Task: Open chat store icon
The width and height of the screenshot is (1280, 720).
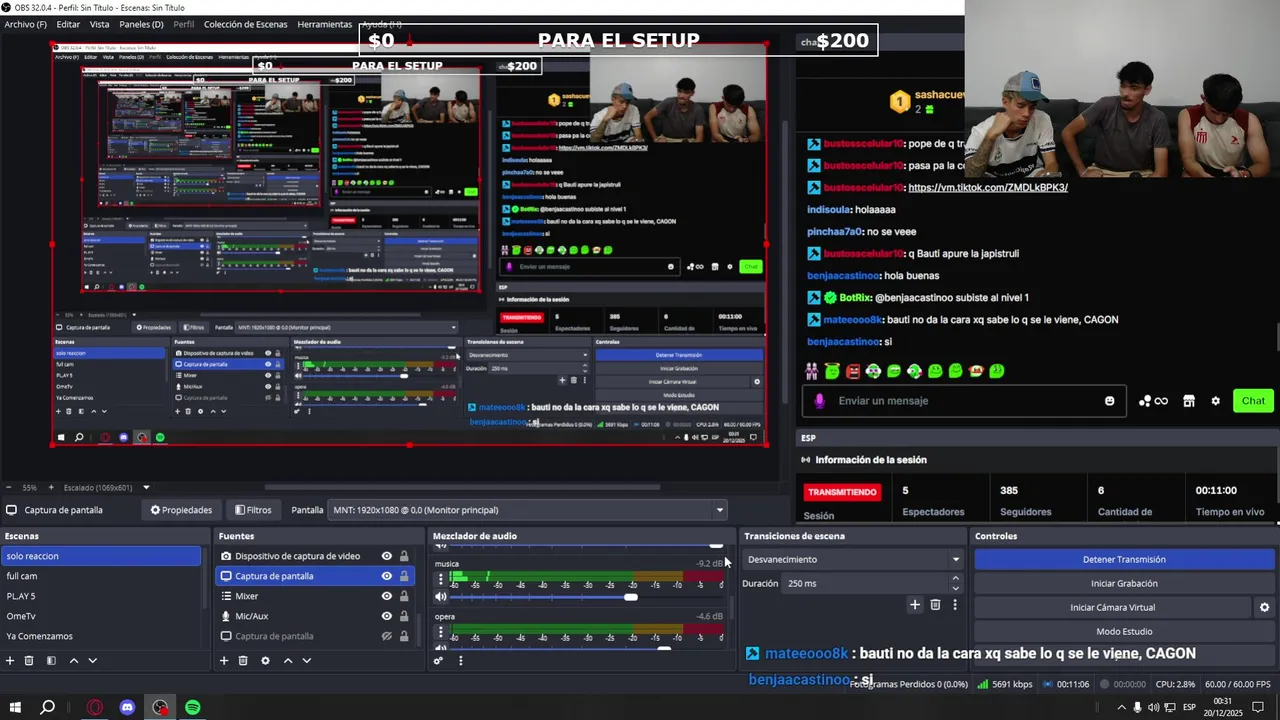Action: [x=1188, y=401]
